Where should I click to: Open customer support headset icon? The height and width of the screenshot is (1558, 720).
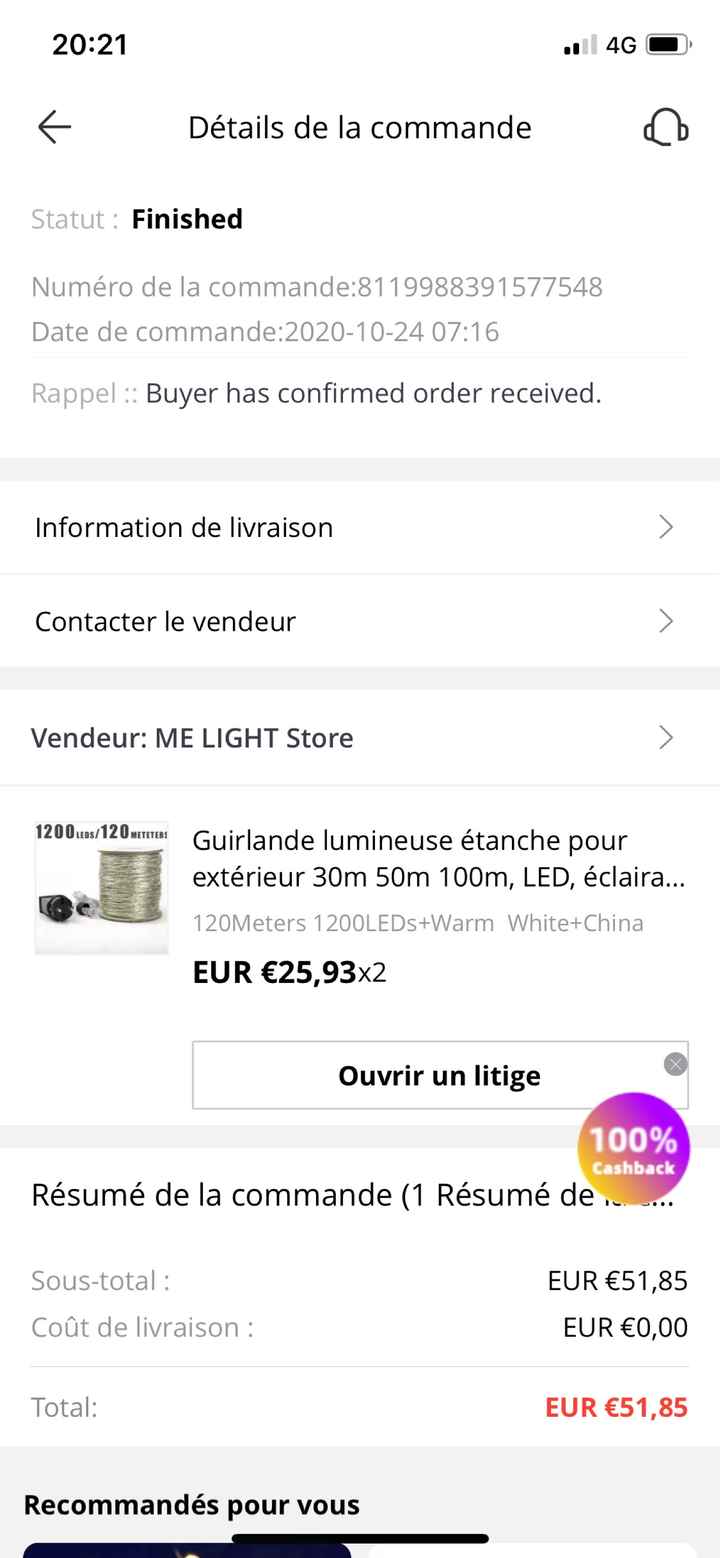[x=665, y=128]
